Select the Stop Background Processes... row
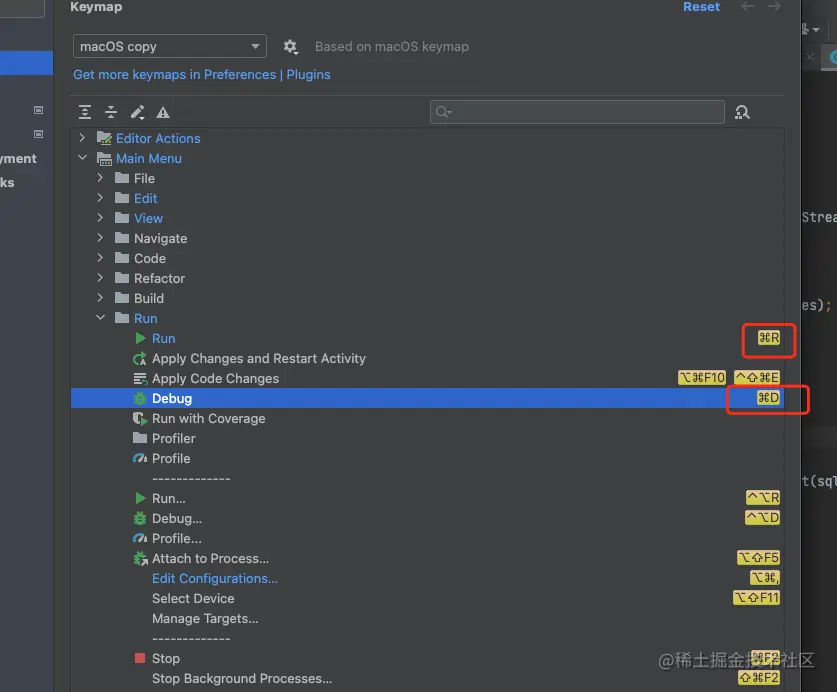The width and height of the screenshot is (837, 692). coord(427,678)
